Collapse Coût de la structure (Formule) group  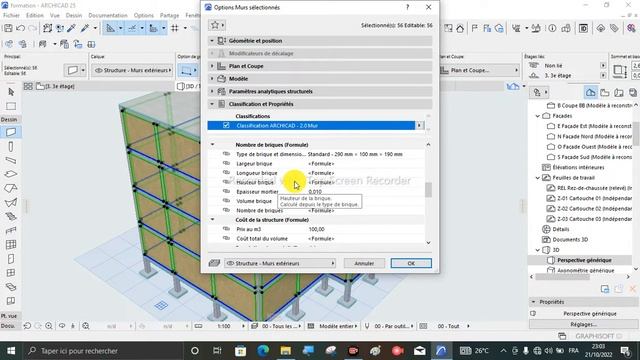click(212, 220)
